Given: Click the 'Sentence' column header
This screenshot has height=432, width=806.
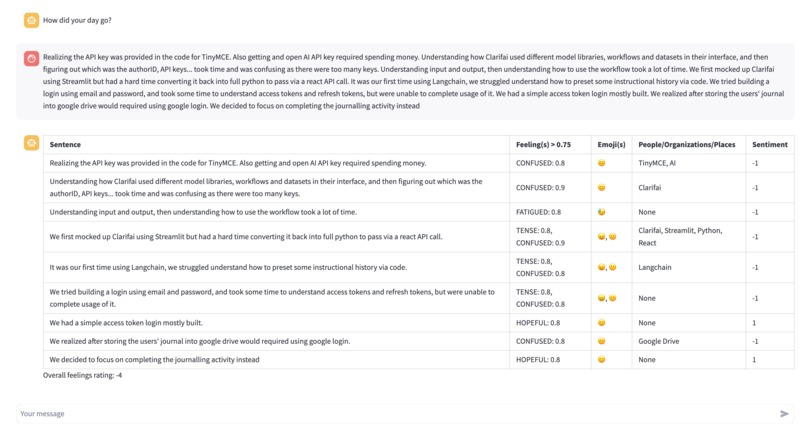Looking at the screenshot, I should point(65,145).
